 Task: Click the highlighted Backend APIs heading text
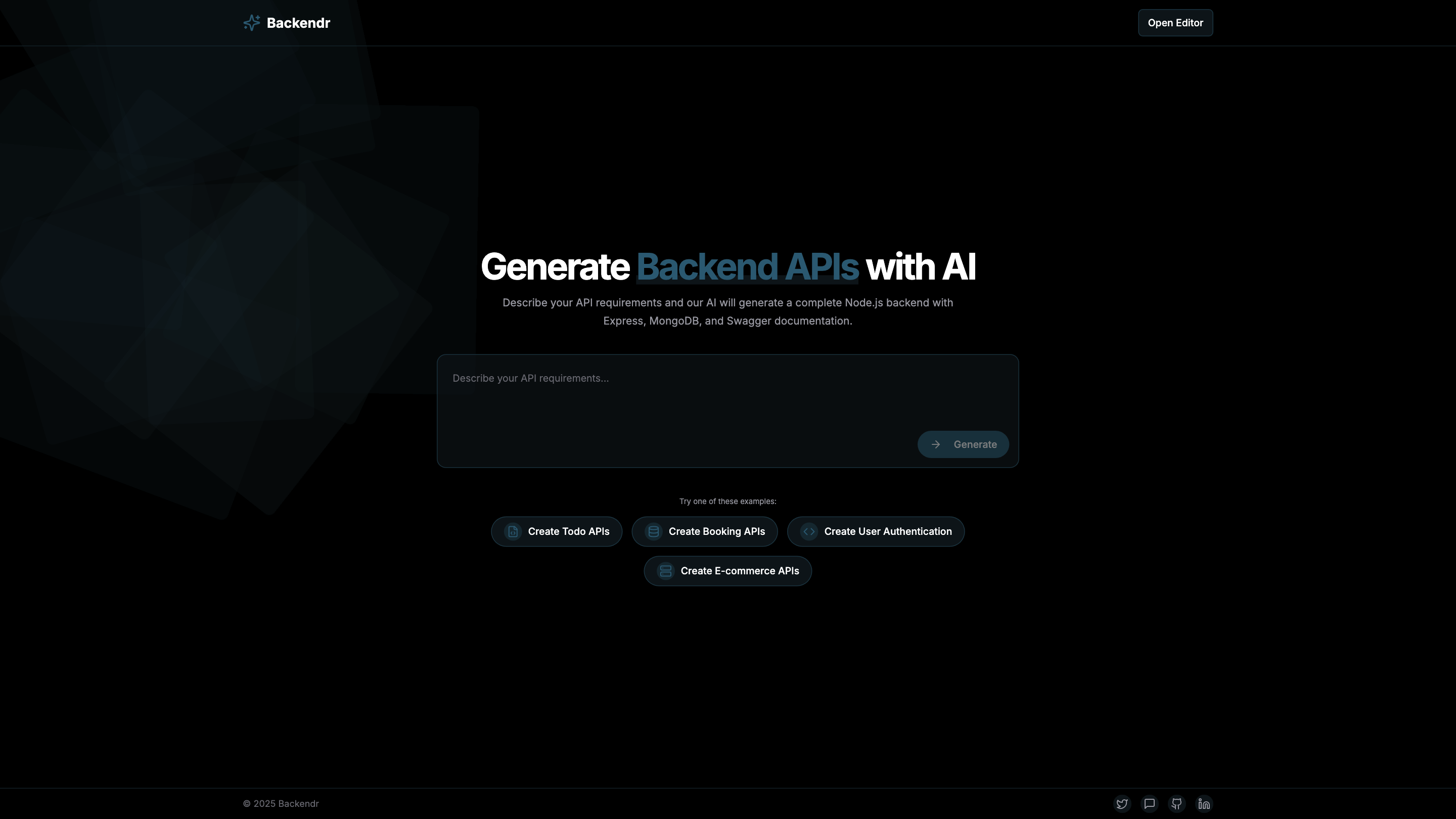coord(747,267)
